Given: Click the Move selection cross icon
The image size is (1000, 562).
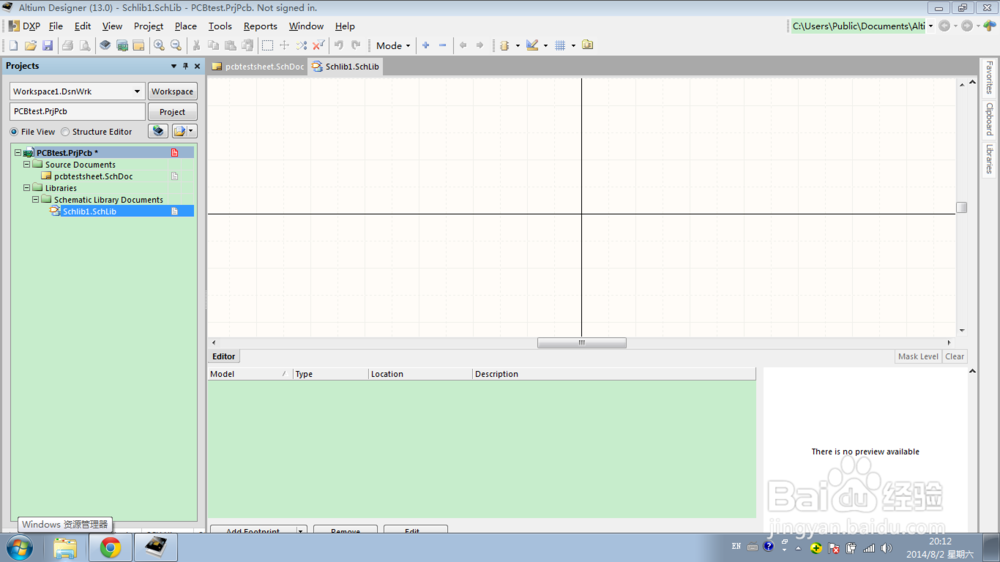Looking at the screenshot, I should click(x=284, y=45).
